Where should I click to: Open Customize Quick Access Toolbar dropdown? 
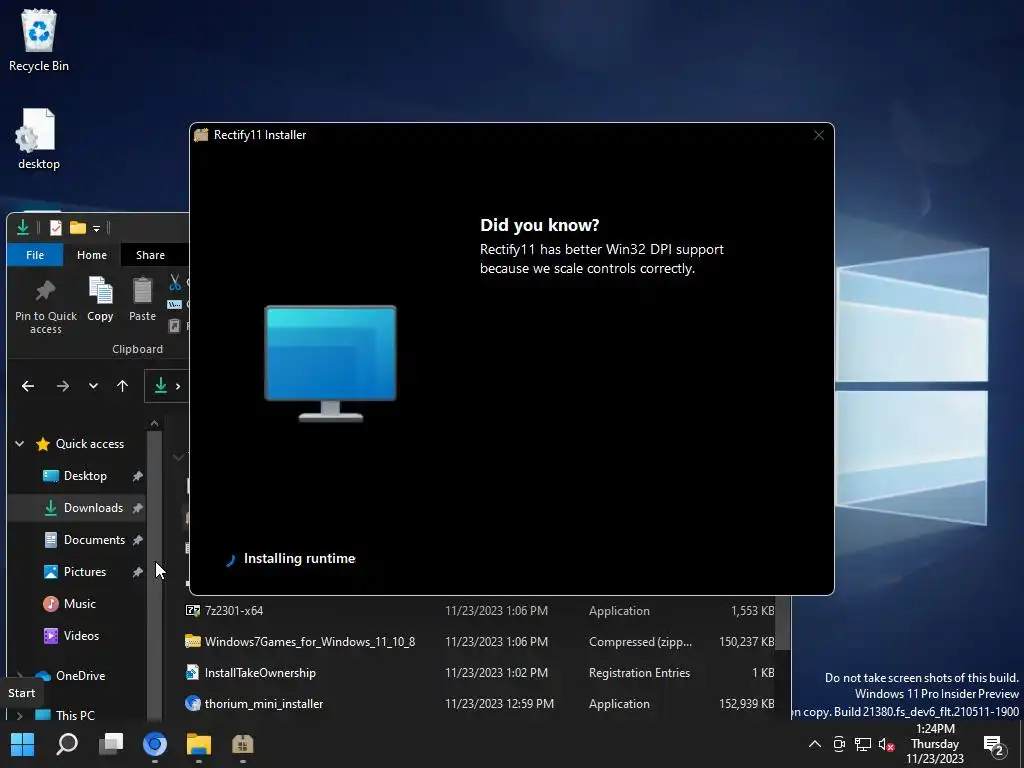click(96, 228)
